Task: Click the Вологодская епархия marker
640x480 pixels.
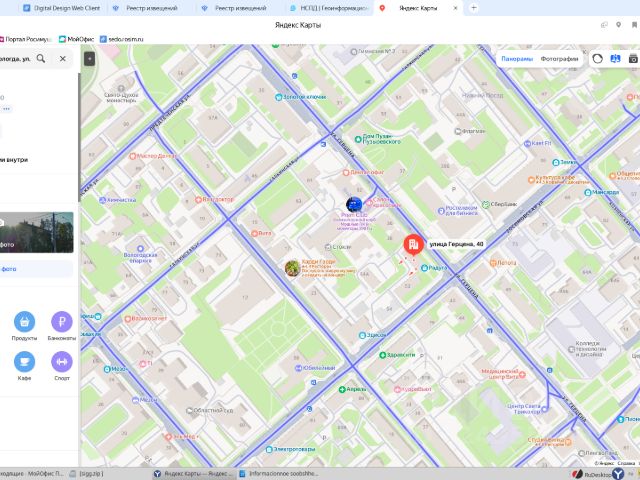Action: coord(140,249)
